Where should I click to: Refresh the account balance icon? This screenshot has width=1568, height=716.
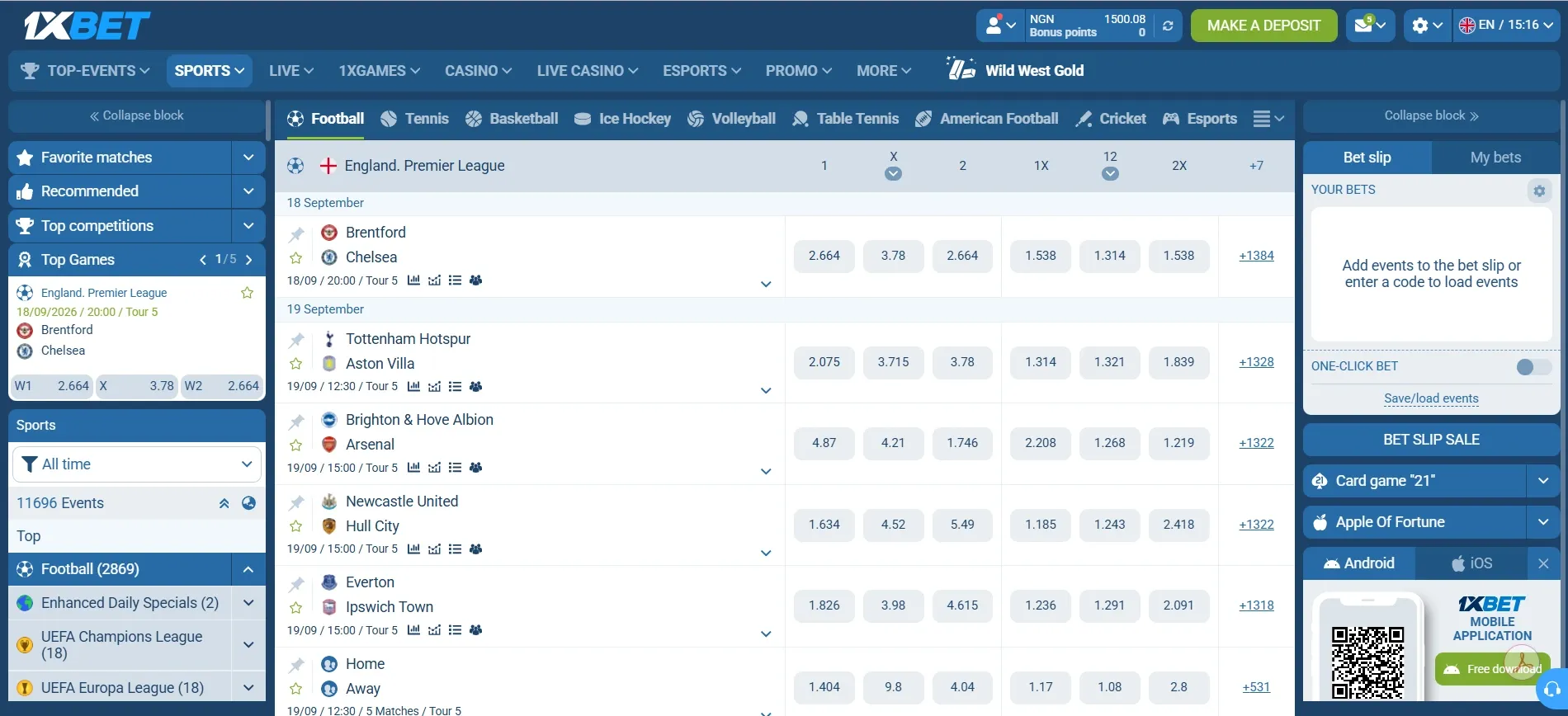pos(1168,26)
